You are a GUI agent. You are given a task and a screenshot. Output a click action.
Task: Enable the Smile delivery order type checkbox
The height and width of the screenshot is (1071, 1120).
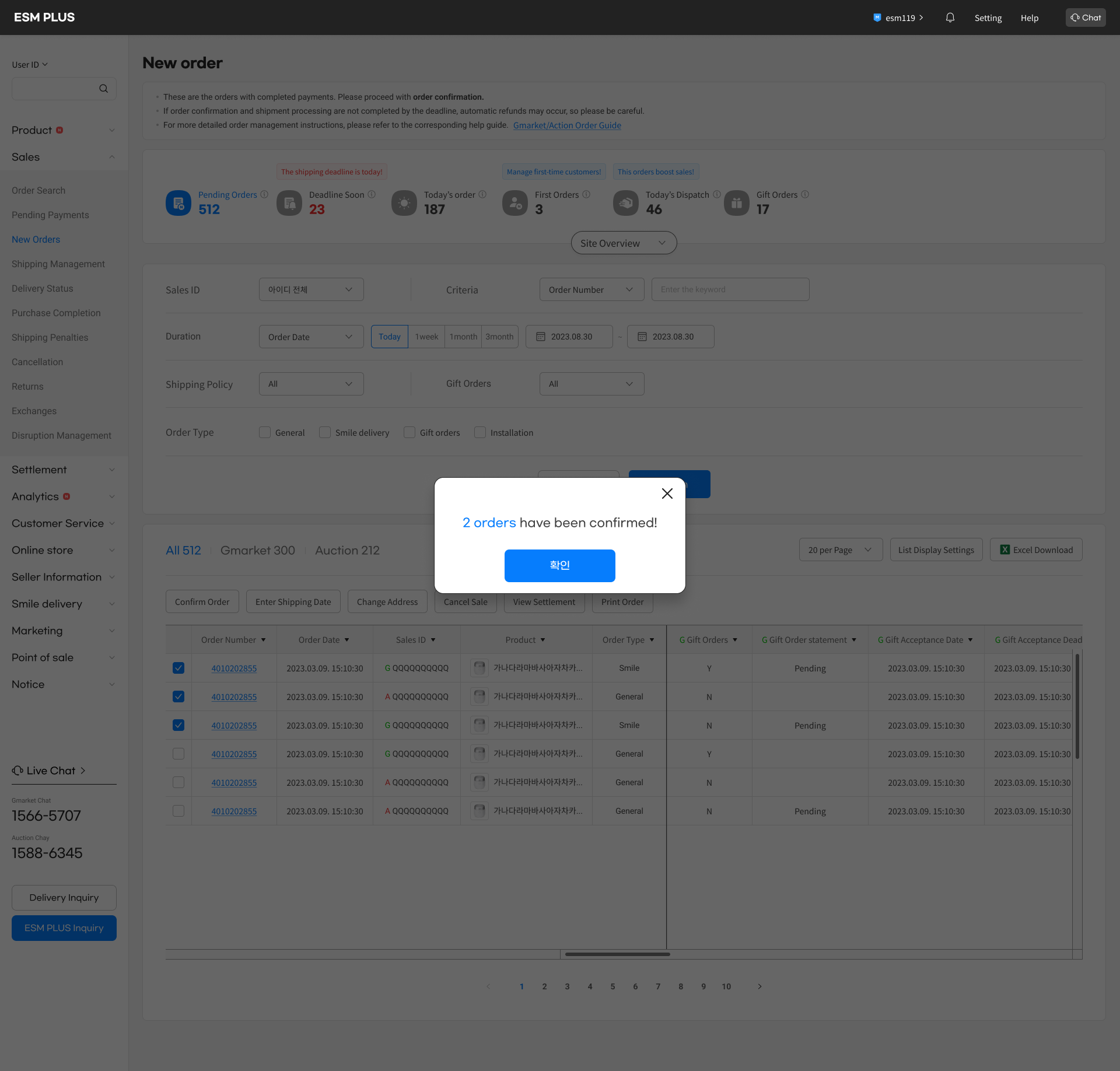325,432
